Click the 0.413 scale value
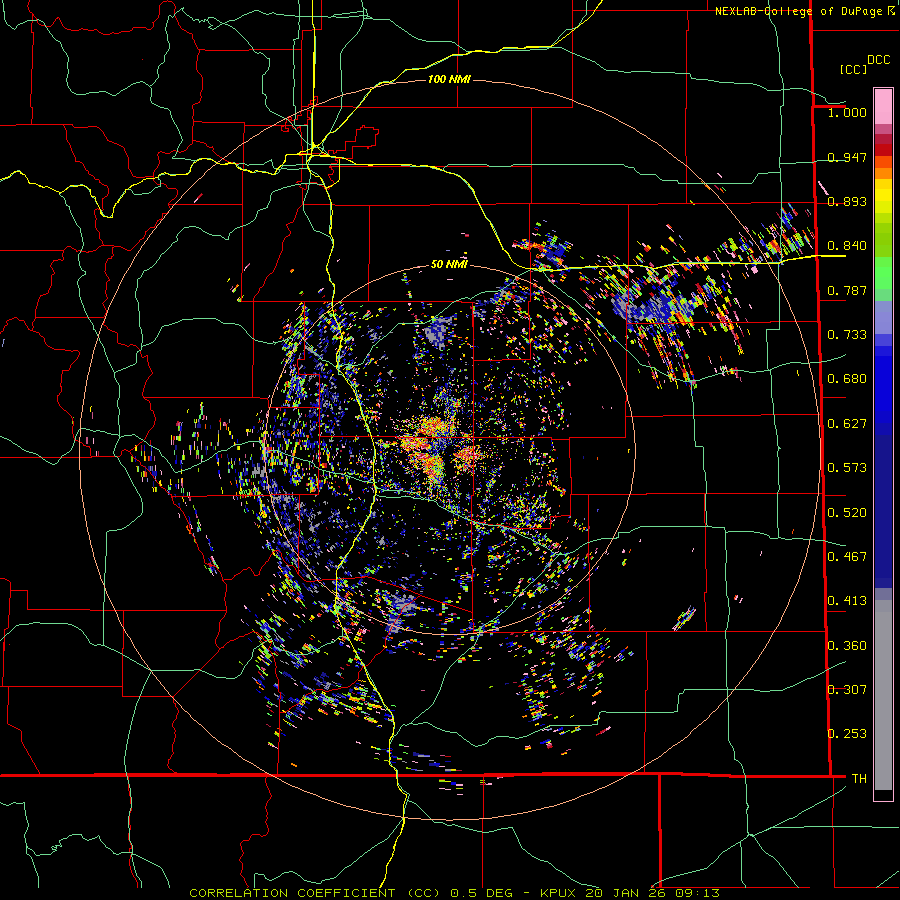 pos(847,601)
